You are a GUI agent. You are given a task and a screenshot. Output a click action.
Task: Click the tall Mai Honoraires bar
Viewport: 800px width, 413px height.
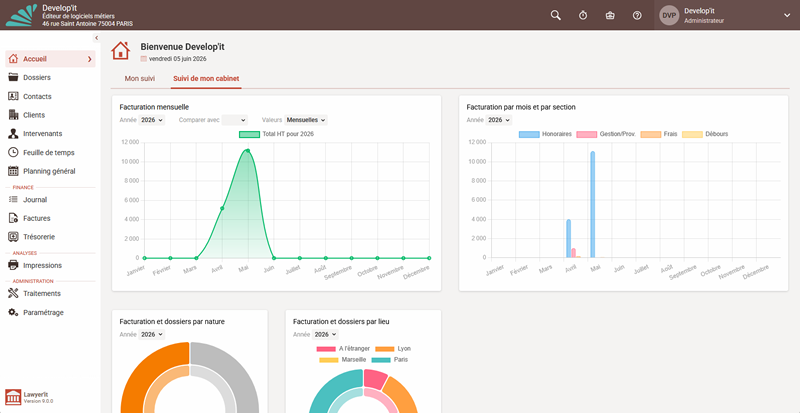point(592,204)
